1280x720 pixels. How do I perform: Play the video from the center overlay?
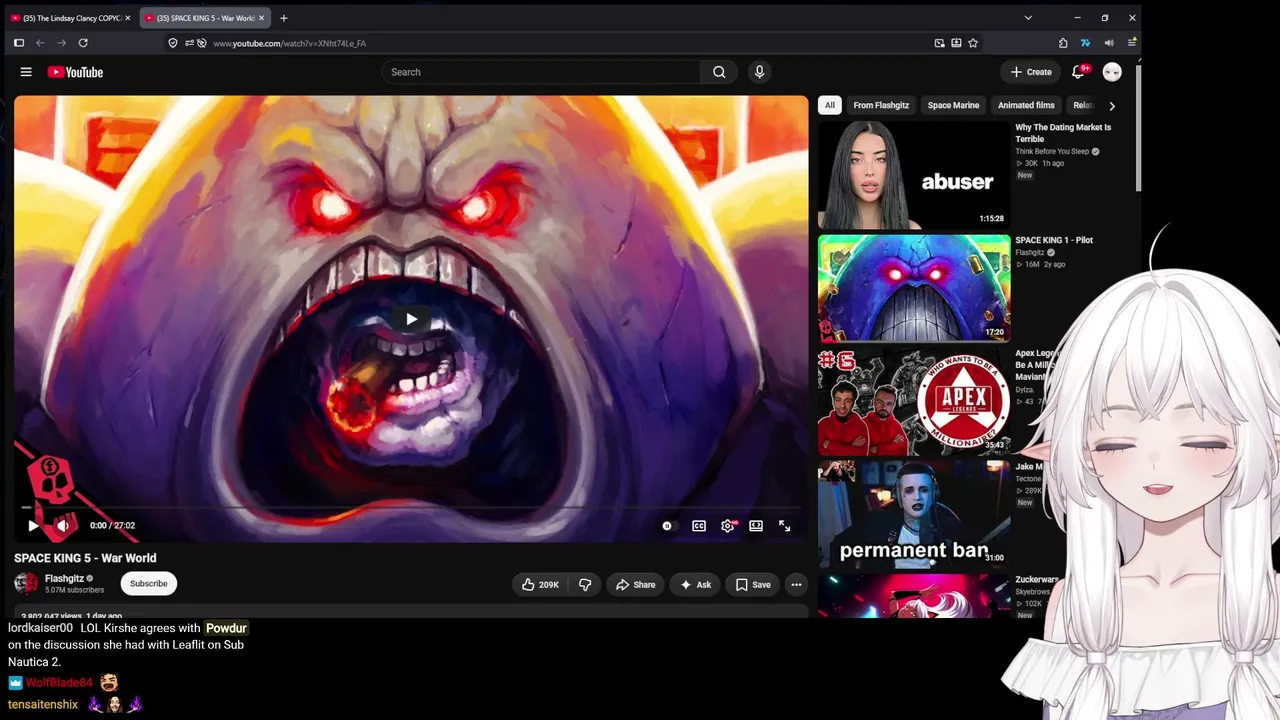pos(411,319)
